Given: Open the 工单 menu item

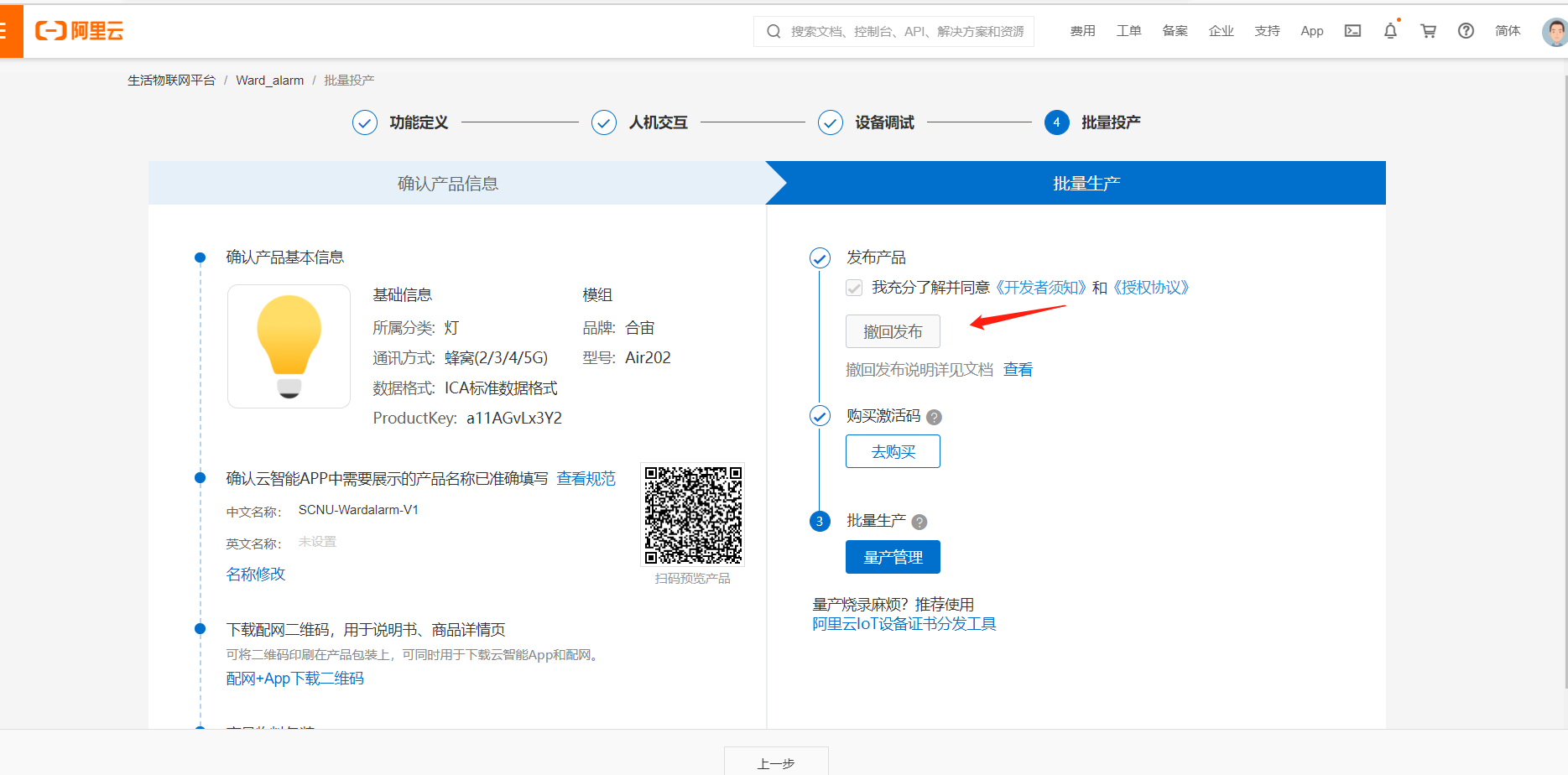Looking at the screenshot, I should point(1128,31).
